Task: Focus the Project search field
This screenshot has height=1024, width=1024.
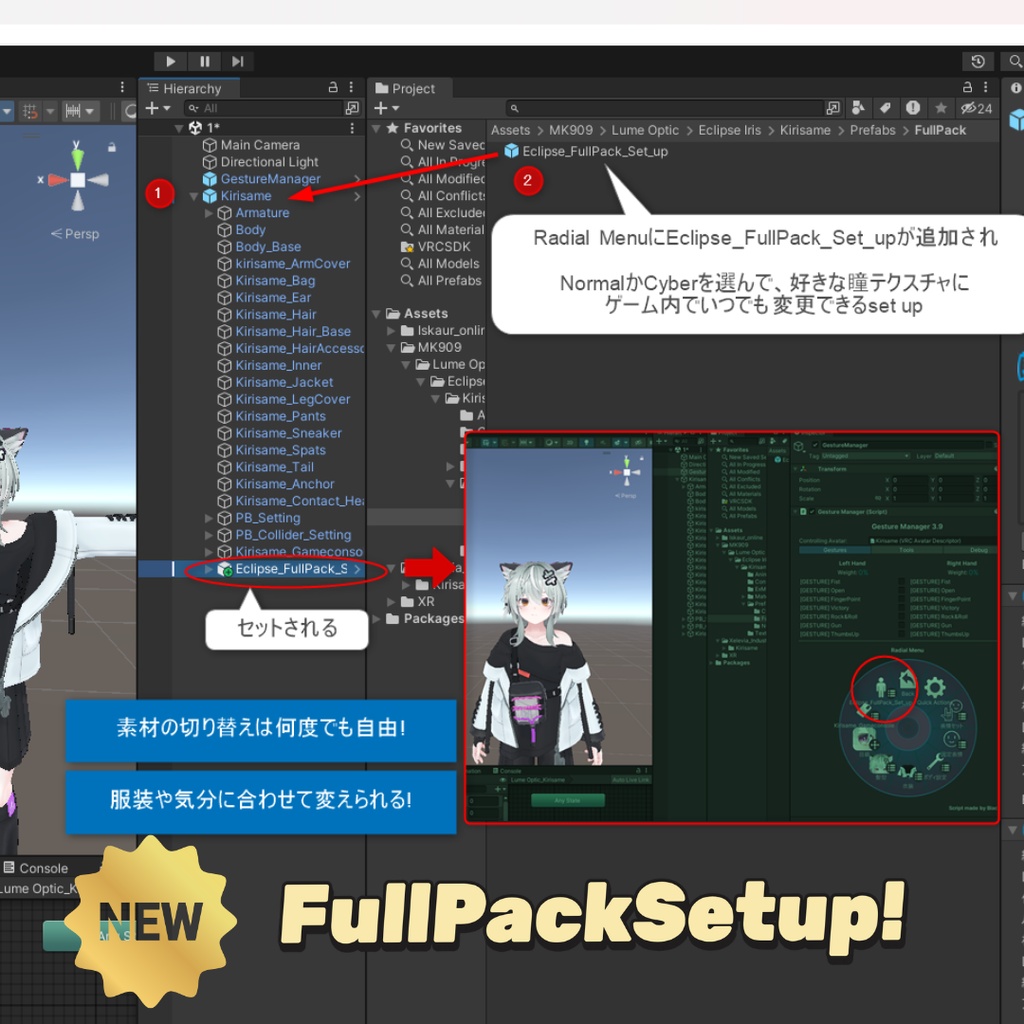Action: coord(664,108)
